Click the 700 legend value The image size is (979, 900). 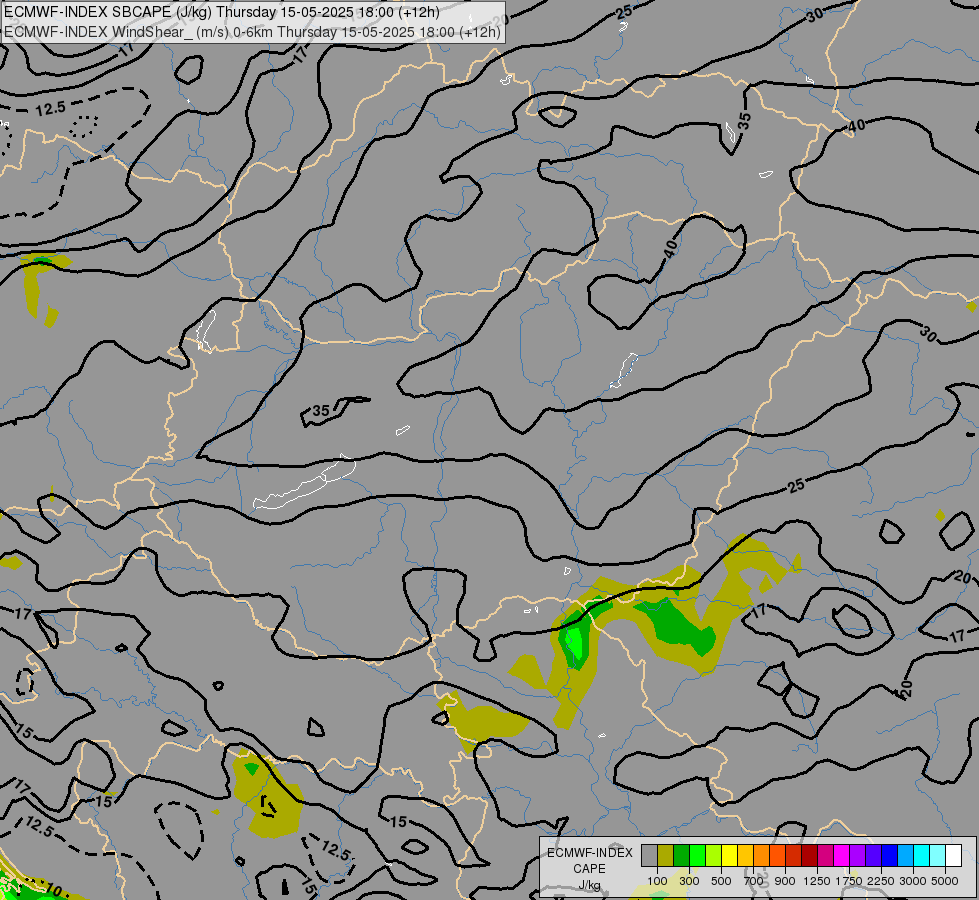(754, 881)
